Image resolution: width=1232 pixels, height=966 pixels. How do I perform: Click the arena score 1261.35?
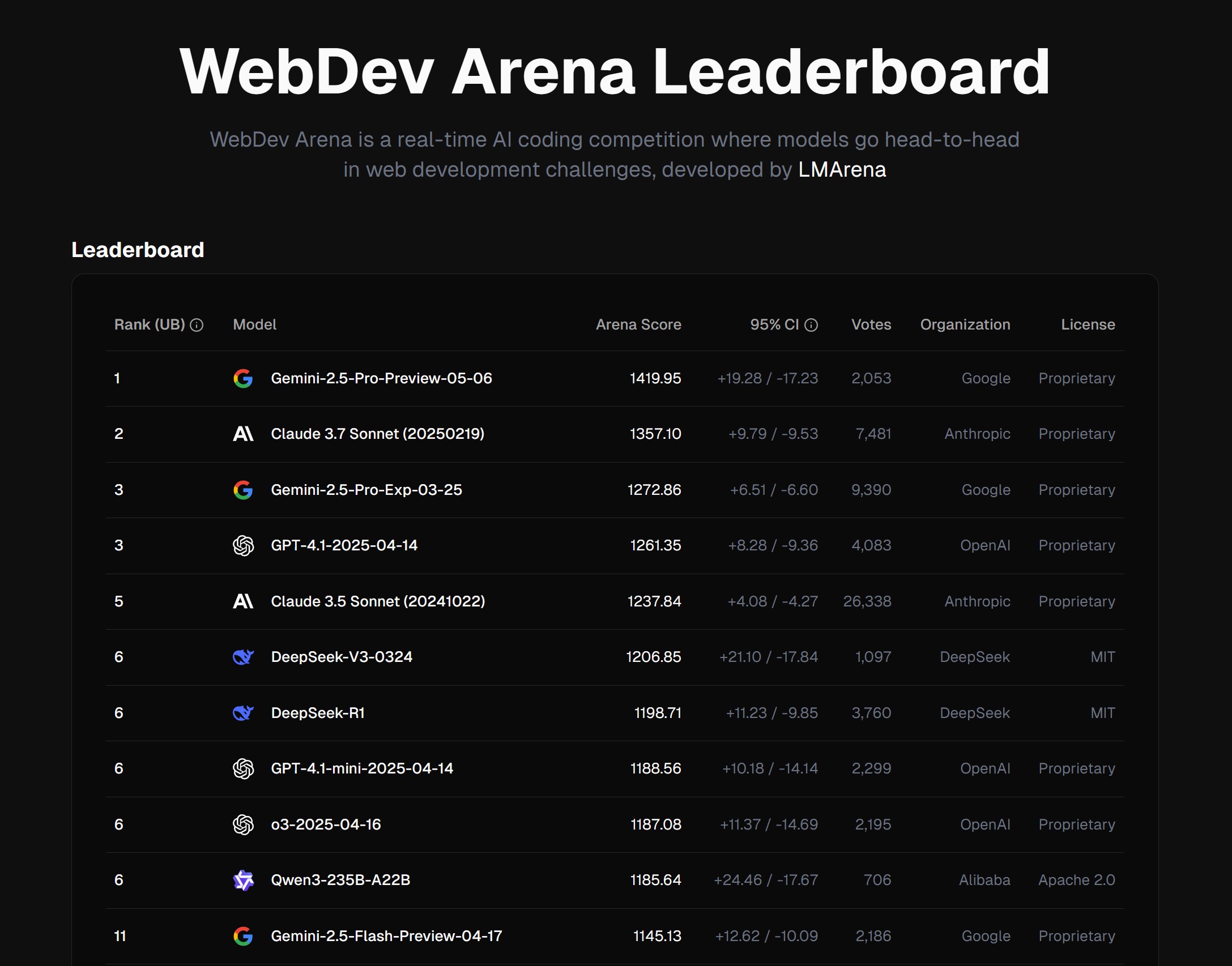point(655,545)
